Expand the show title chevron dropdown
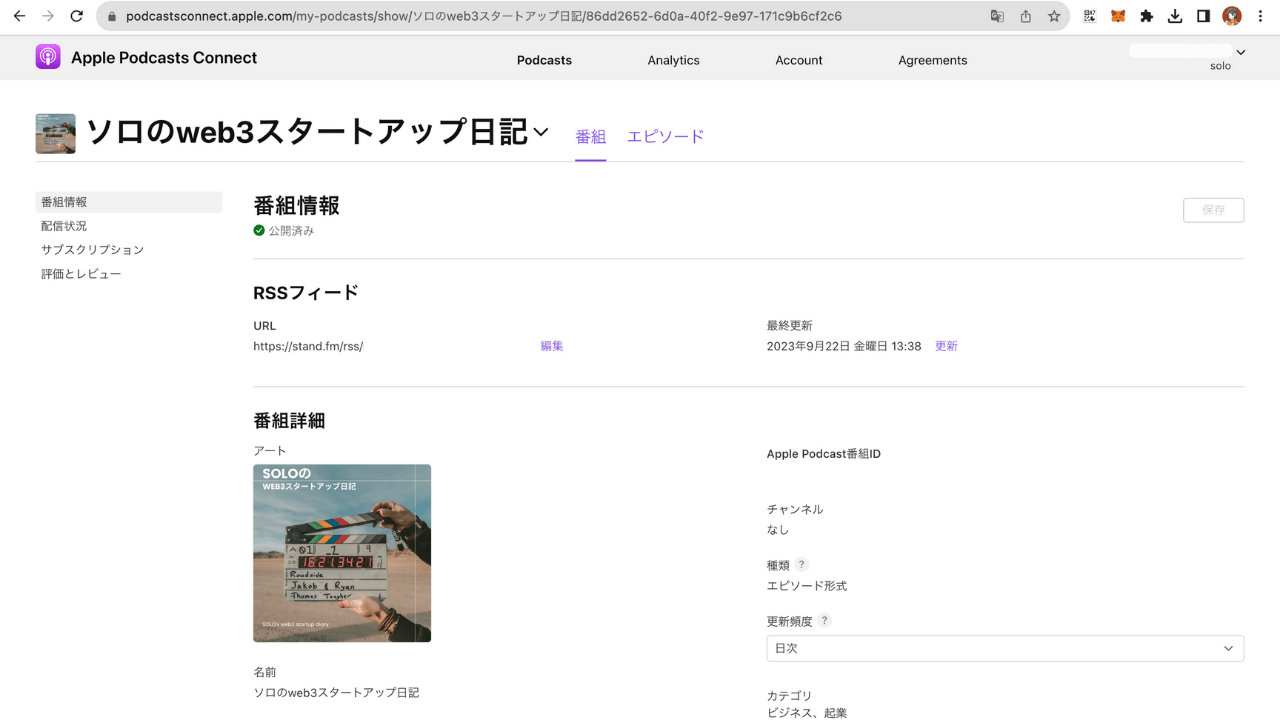 click(x=541, y=132)
